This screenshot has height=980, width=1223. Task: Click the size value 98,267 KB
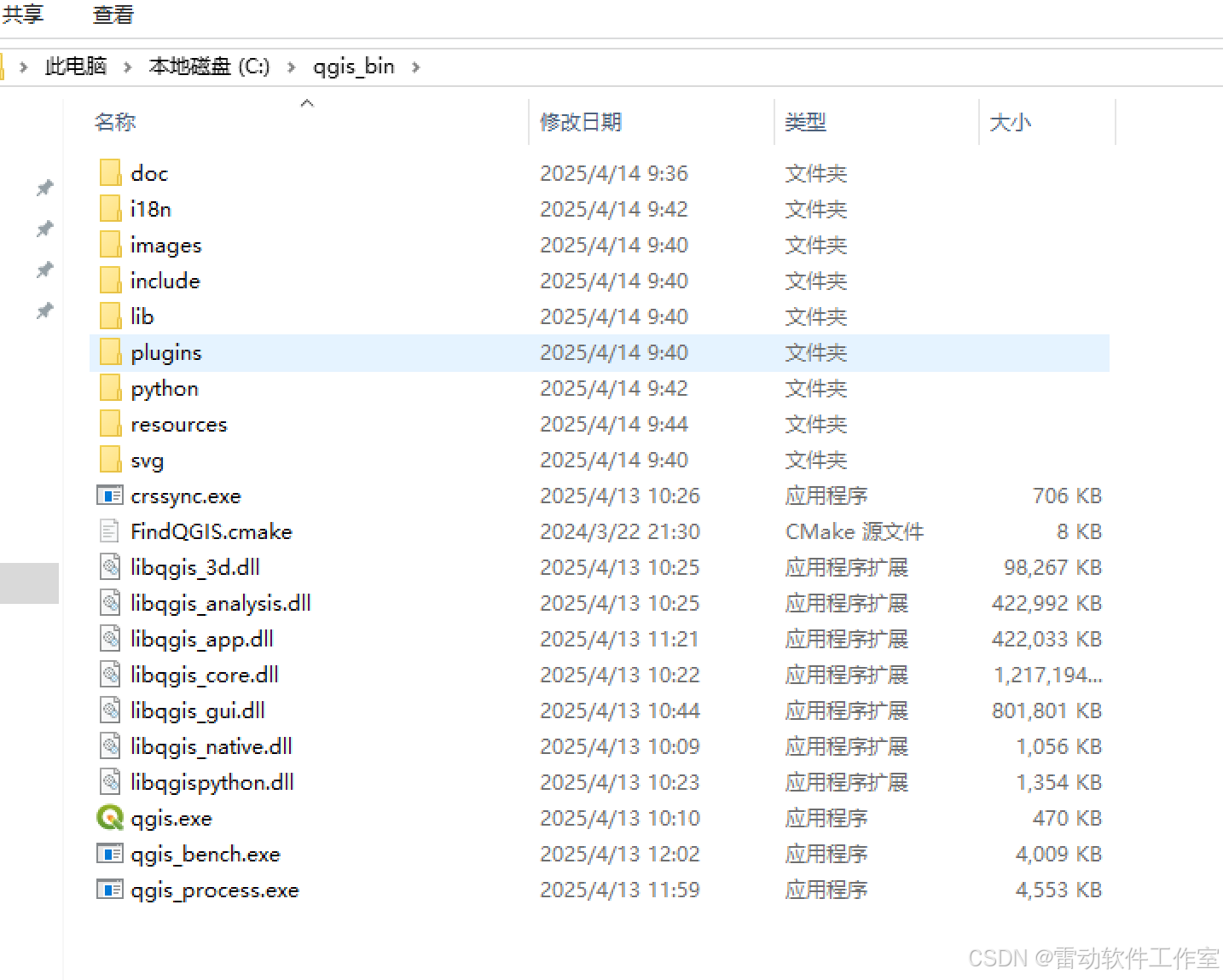[1052, 567]
